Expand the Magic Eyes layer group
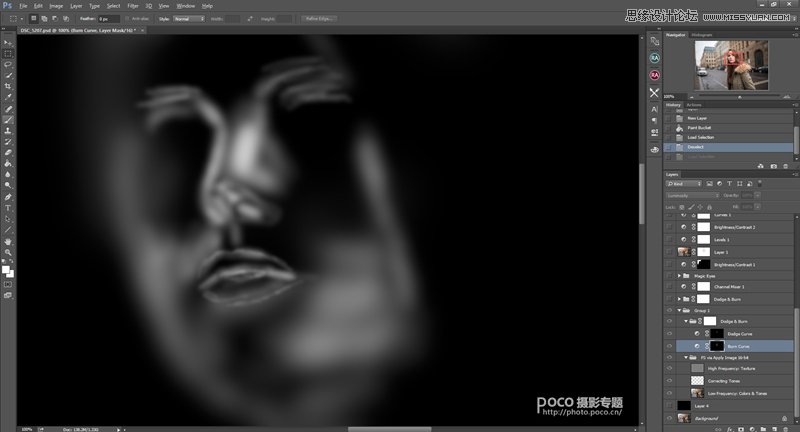The height and width of the screenshot is (432, 800). click(x=679, y=275)
